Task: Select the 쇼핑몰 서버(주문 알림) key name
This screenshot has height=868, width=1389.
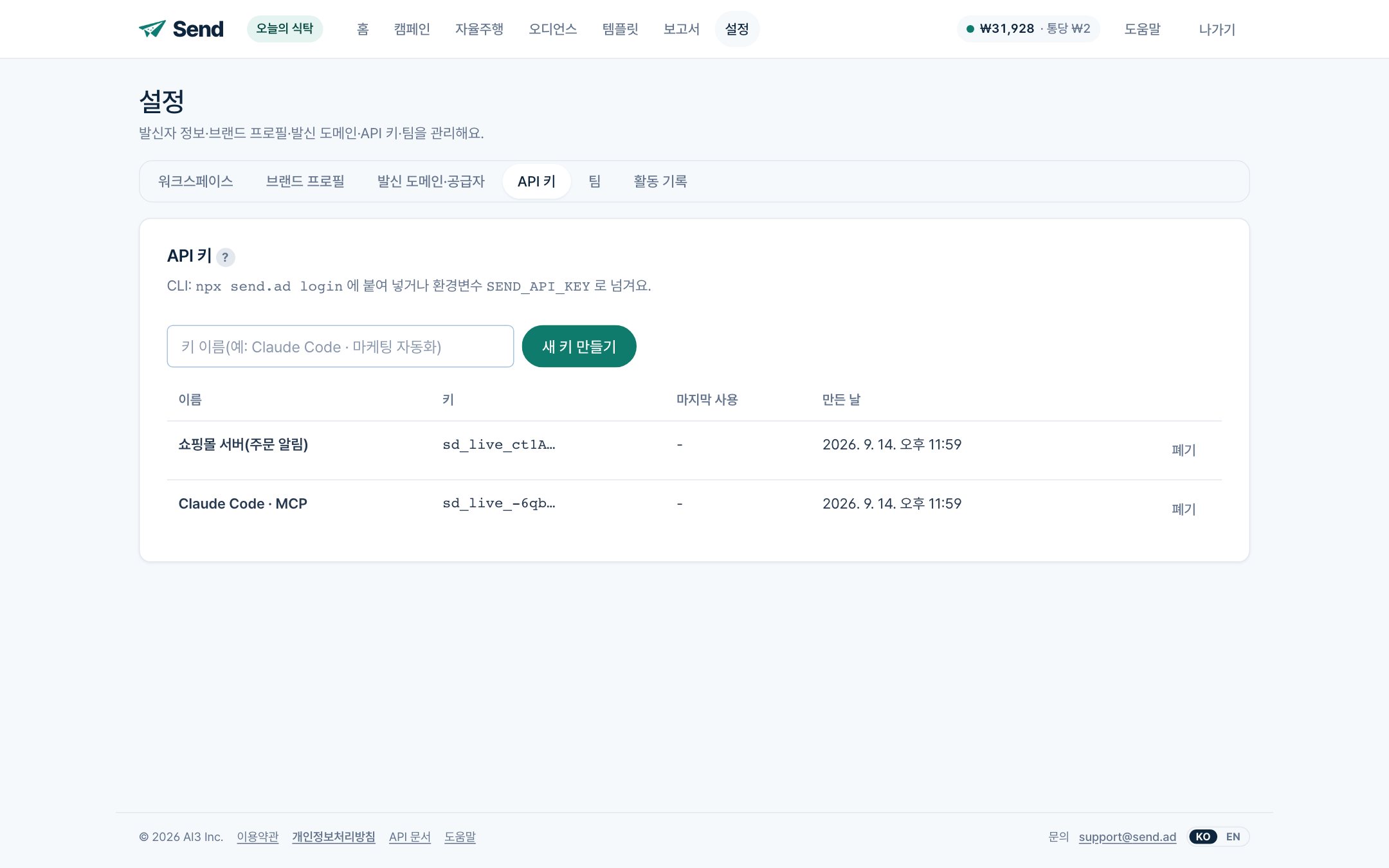Action: pos(243,444)
